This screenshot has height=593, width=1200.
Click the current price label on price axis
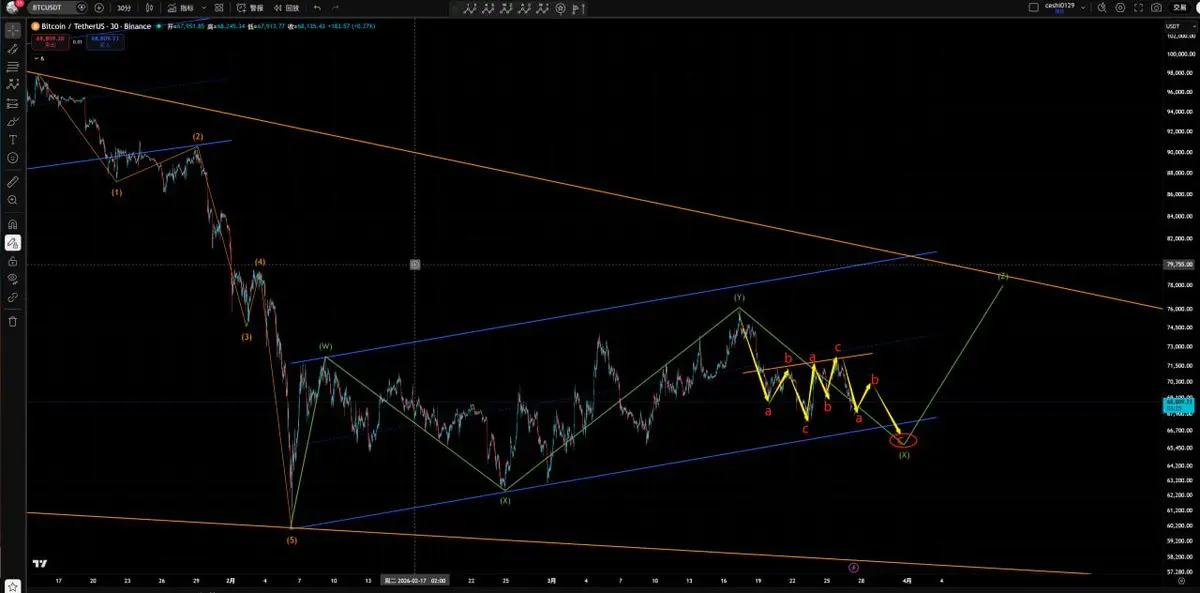1180,404
